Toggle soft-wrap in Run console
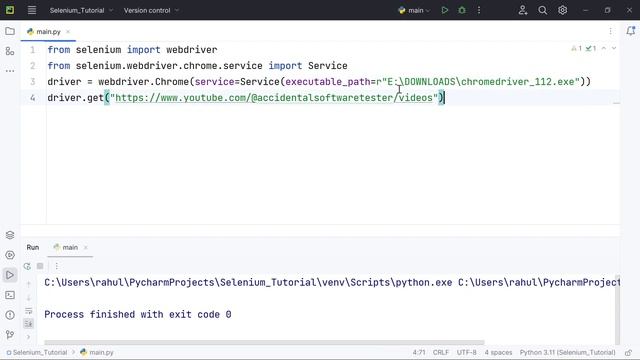This screenshot has width=640, height=360. pos(29,311)
